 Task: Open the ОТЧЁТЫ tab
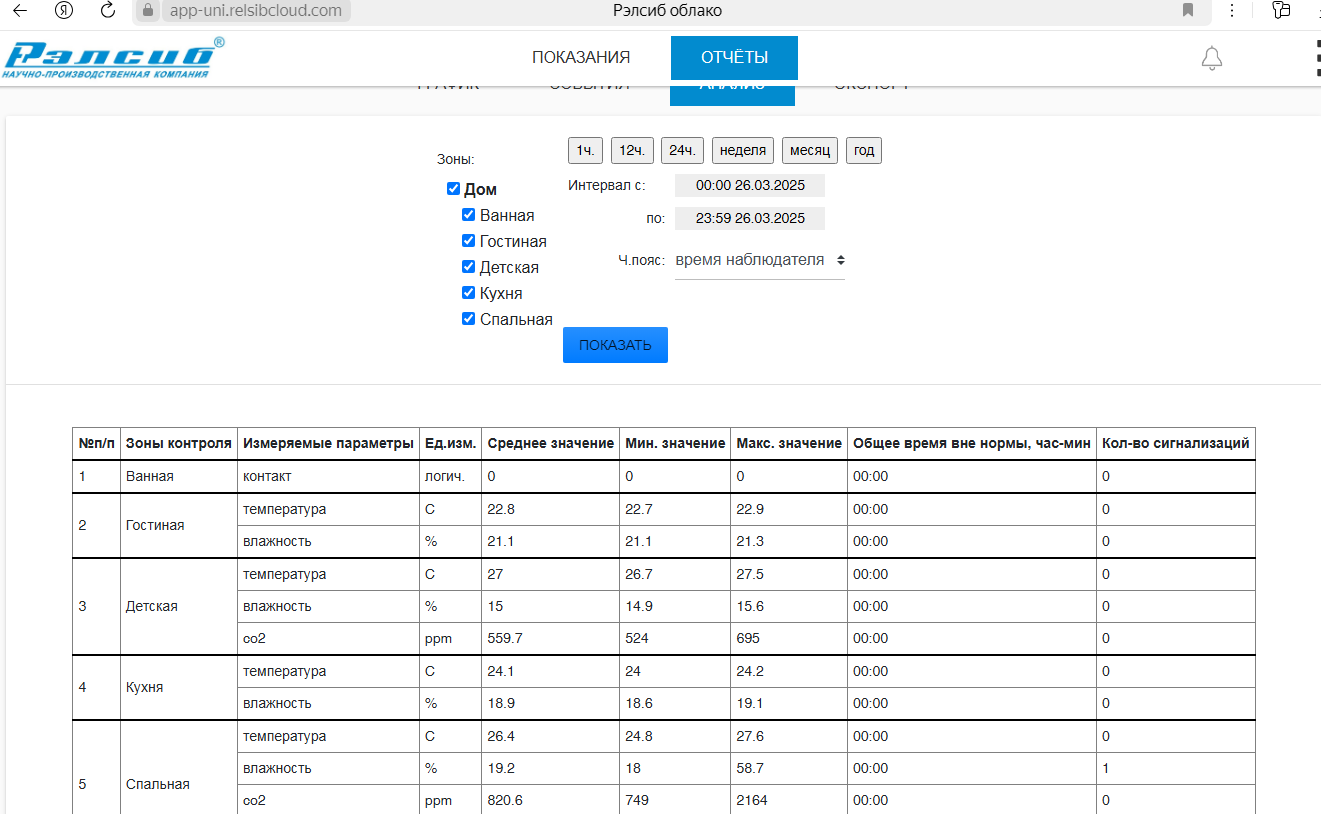pos(734,58)
